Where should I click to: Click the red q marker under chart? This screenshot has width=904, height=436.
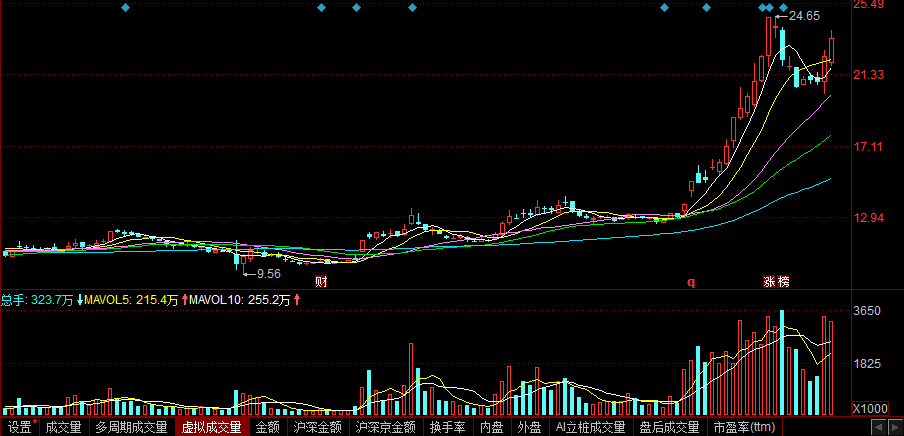691,282
